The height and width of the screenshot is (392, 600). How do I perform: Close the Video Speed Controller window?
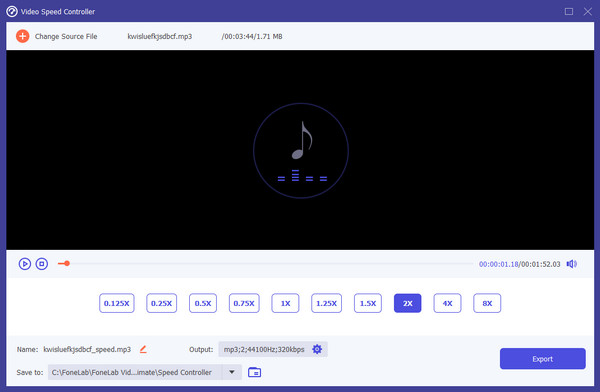(588, 11)
